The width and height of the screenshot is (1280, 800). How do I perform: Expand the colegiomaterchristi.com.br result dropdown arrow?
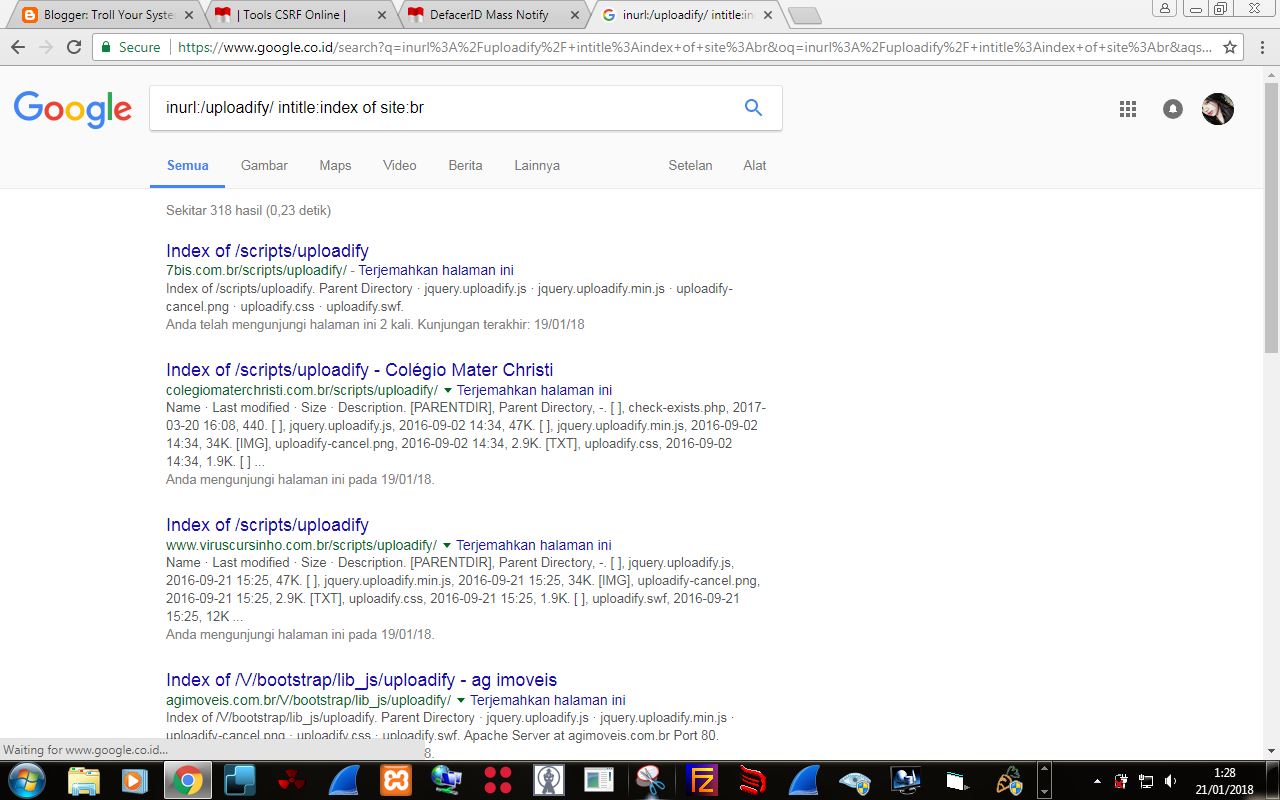point(447,390)
